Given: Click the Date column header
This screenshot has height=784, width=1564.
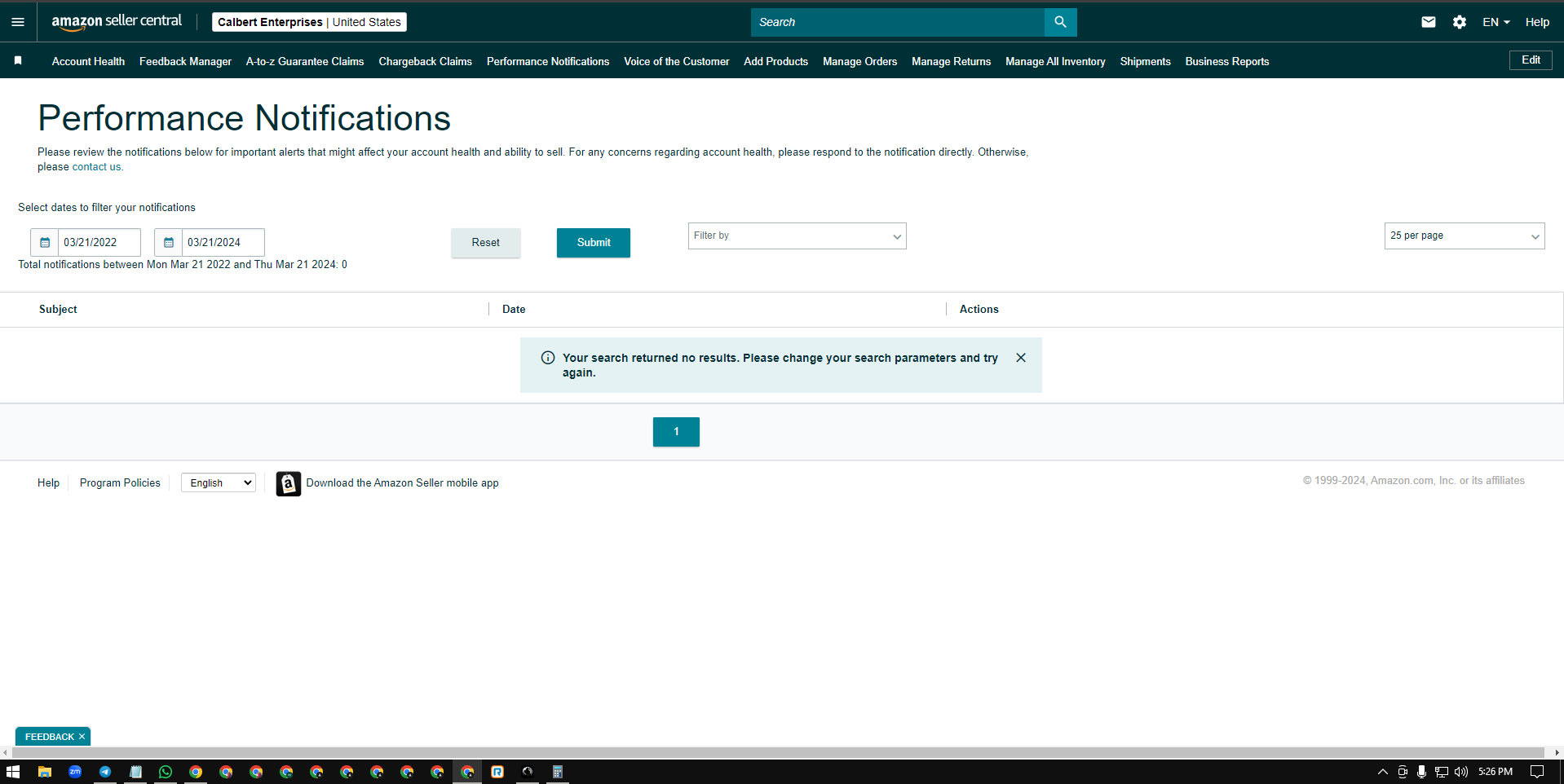Looking at the screenshot, I should click(514, 310).
